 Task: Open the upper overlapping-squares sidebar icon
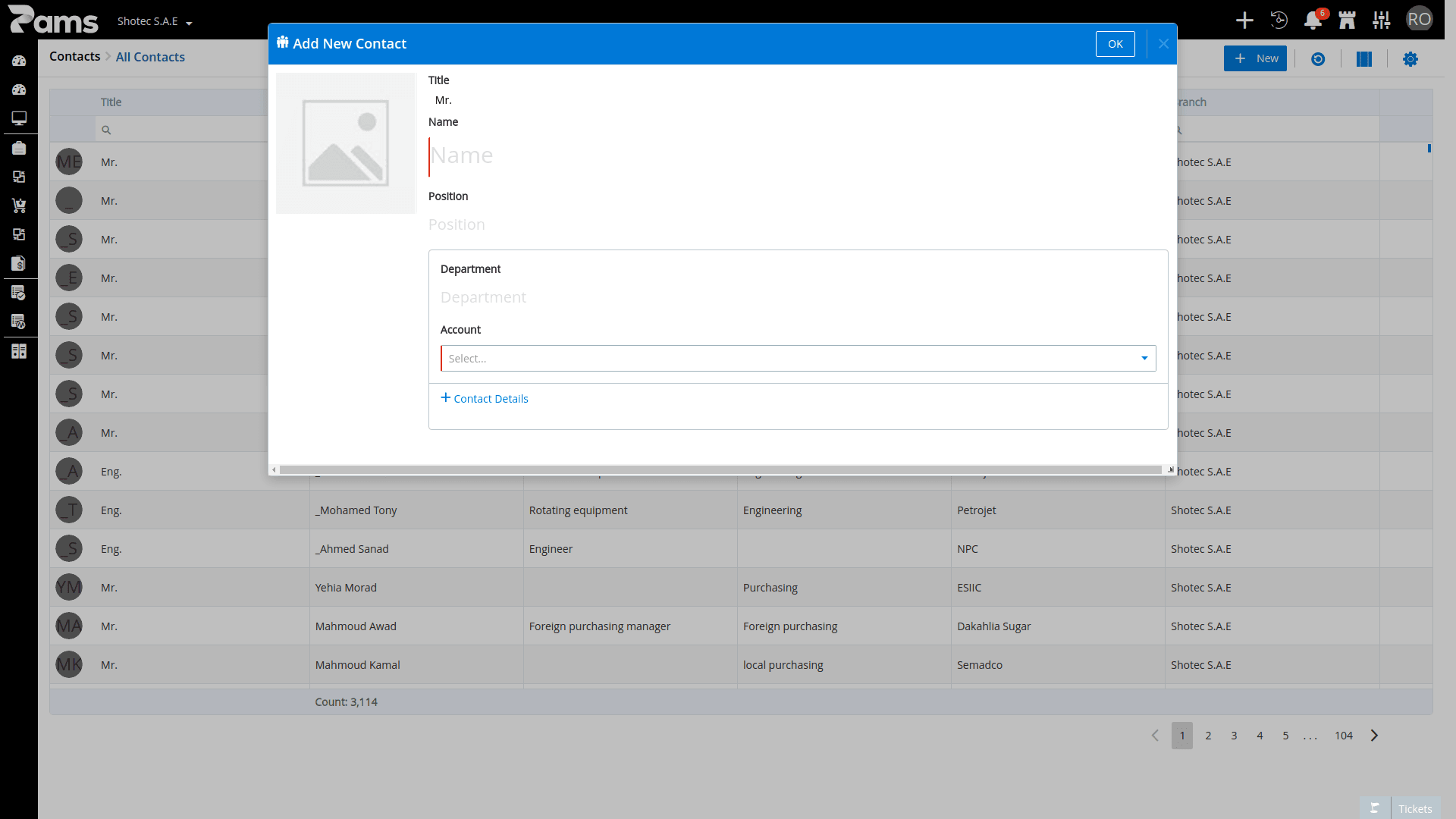click(19, 177)
